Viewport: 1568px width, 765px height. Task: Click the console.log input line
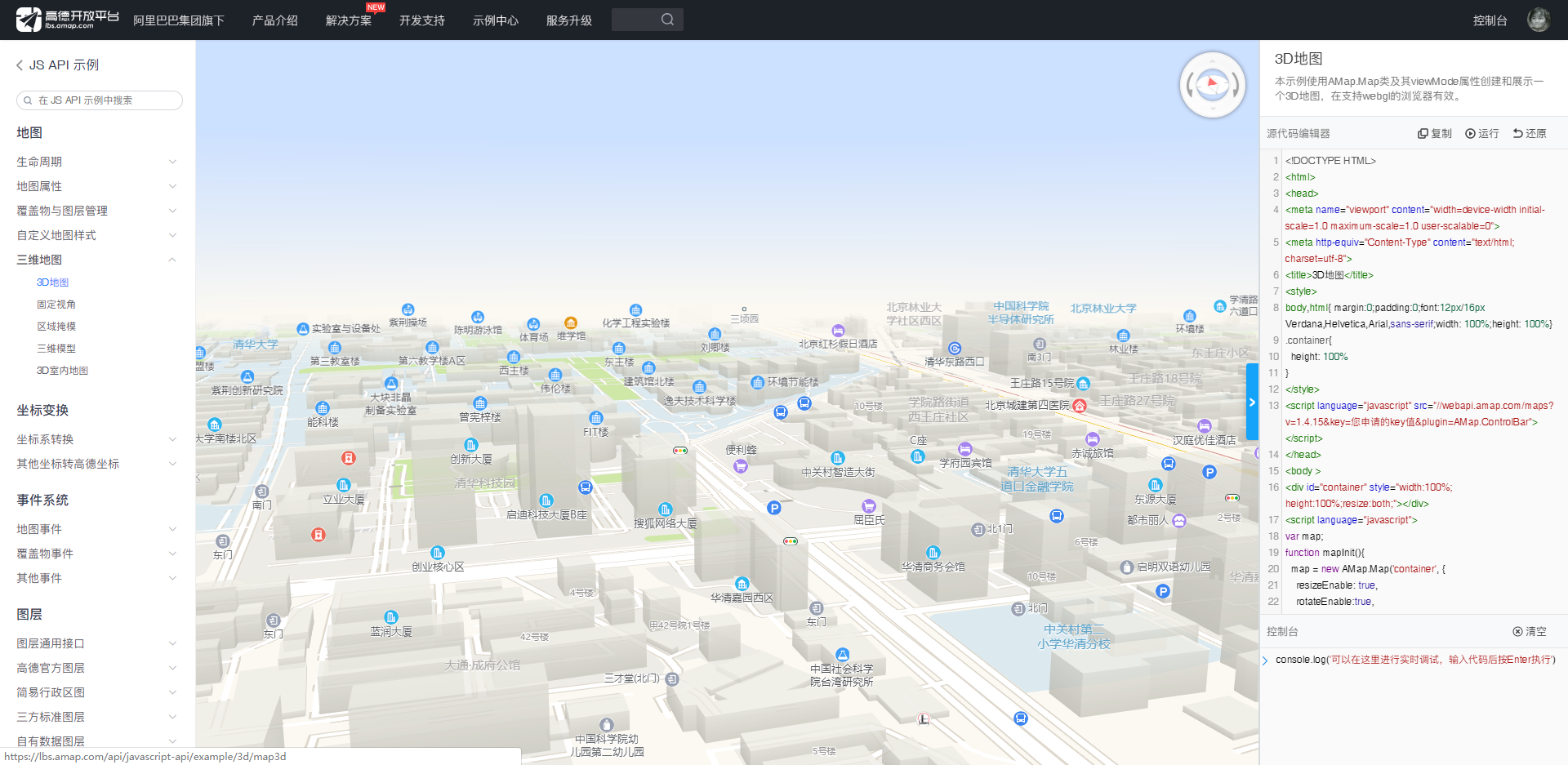(x=1414, y=660)
